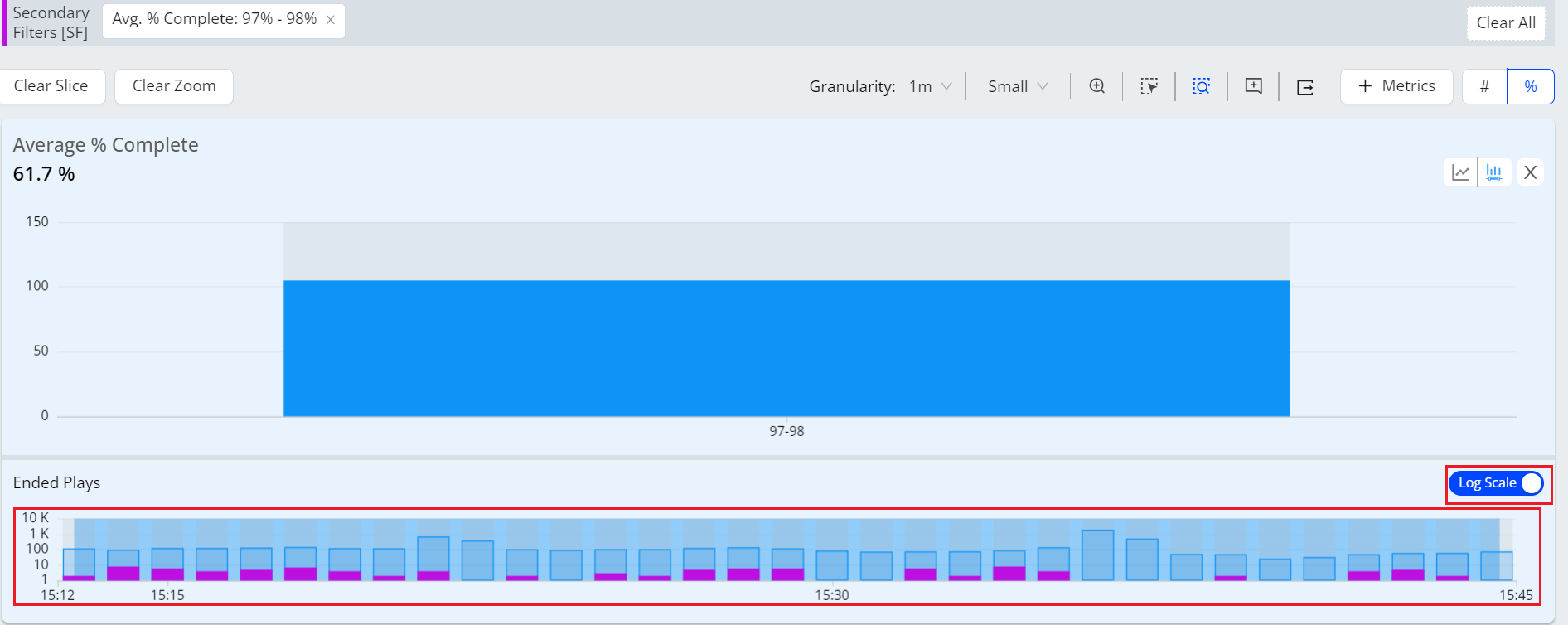The image size is (1568, 625).
Task: Click the export arrow icon
Action: [1305, 87]
